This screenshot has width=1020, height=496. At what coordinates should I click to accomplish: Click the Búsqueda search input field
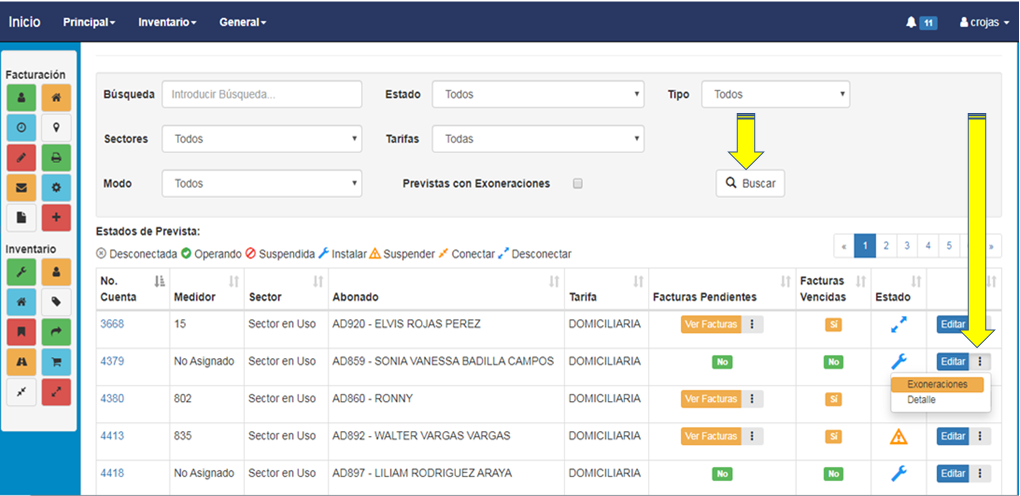click(262, 94)
